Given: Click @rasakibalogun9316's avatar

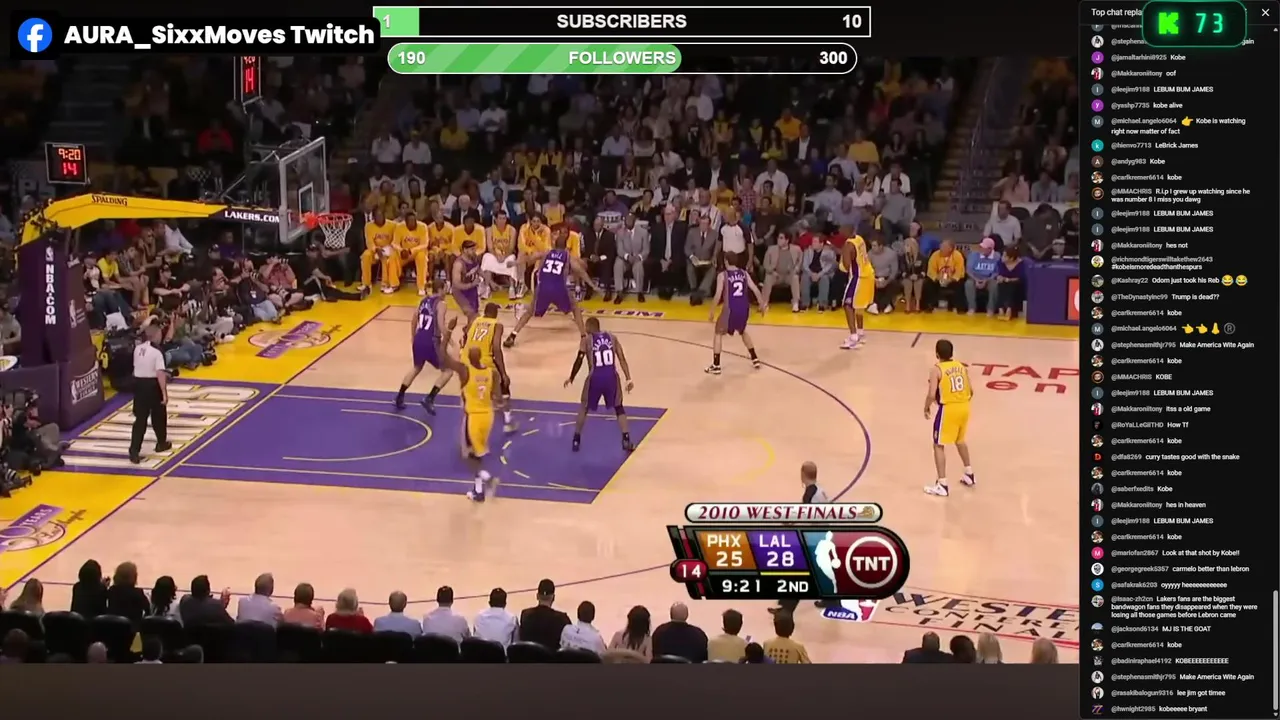Looking at the screenshot, I should pos(1097,693).
